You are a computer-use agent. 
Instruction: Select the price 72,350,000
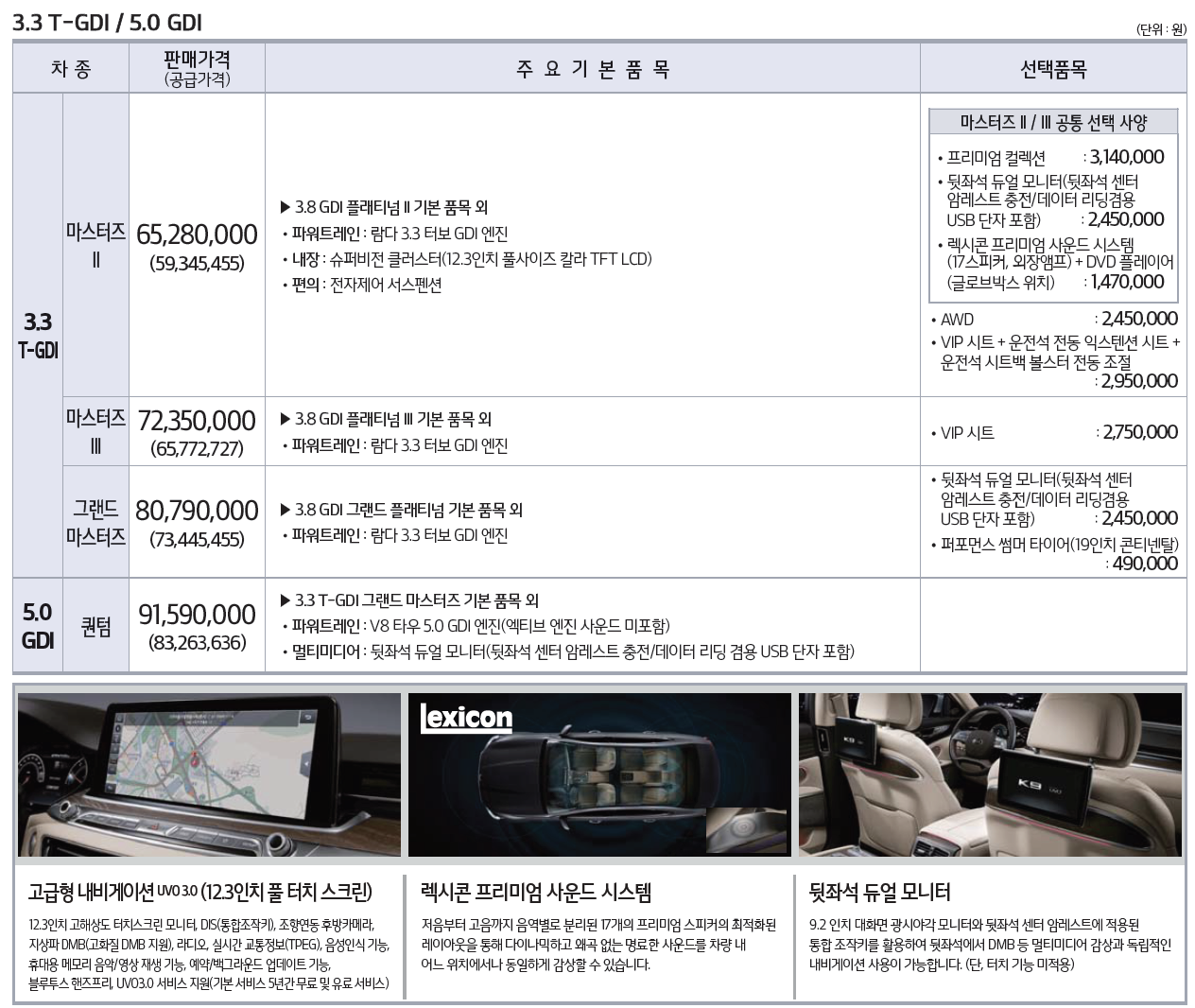coord(197,420)
